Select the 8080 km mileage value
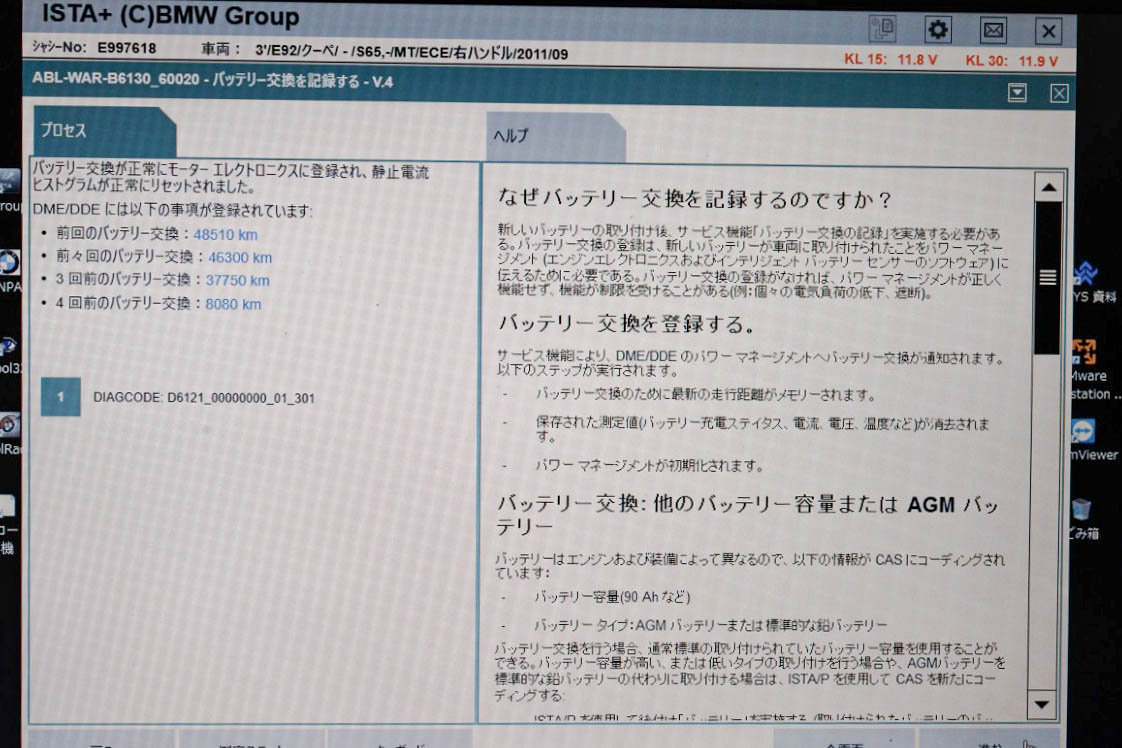The image size is (1122, 748). pos(233,304)
